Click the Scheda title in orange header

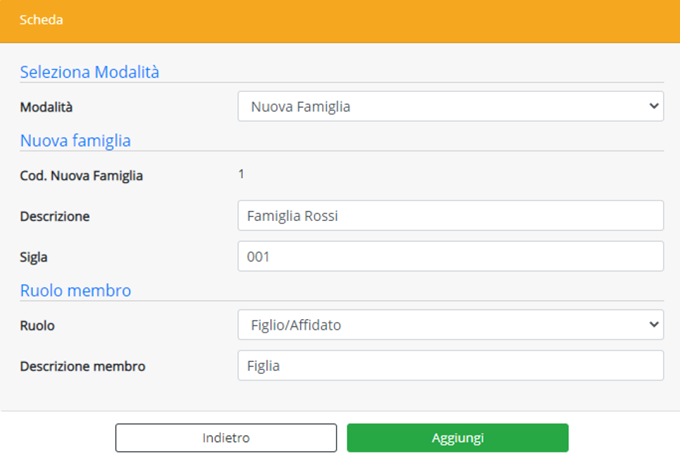tap(40, 20)
